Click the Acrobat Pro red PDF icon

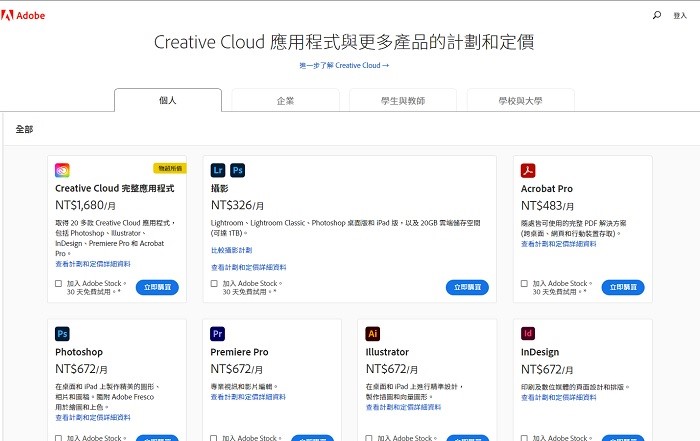pyautogui.click(x=528, y=171)
